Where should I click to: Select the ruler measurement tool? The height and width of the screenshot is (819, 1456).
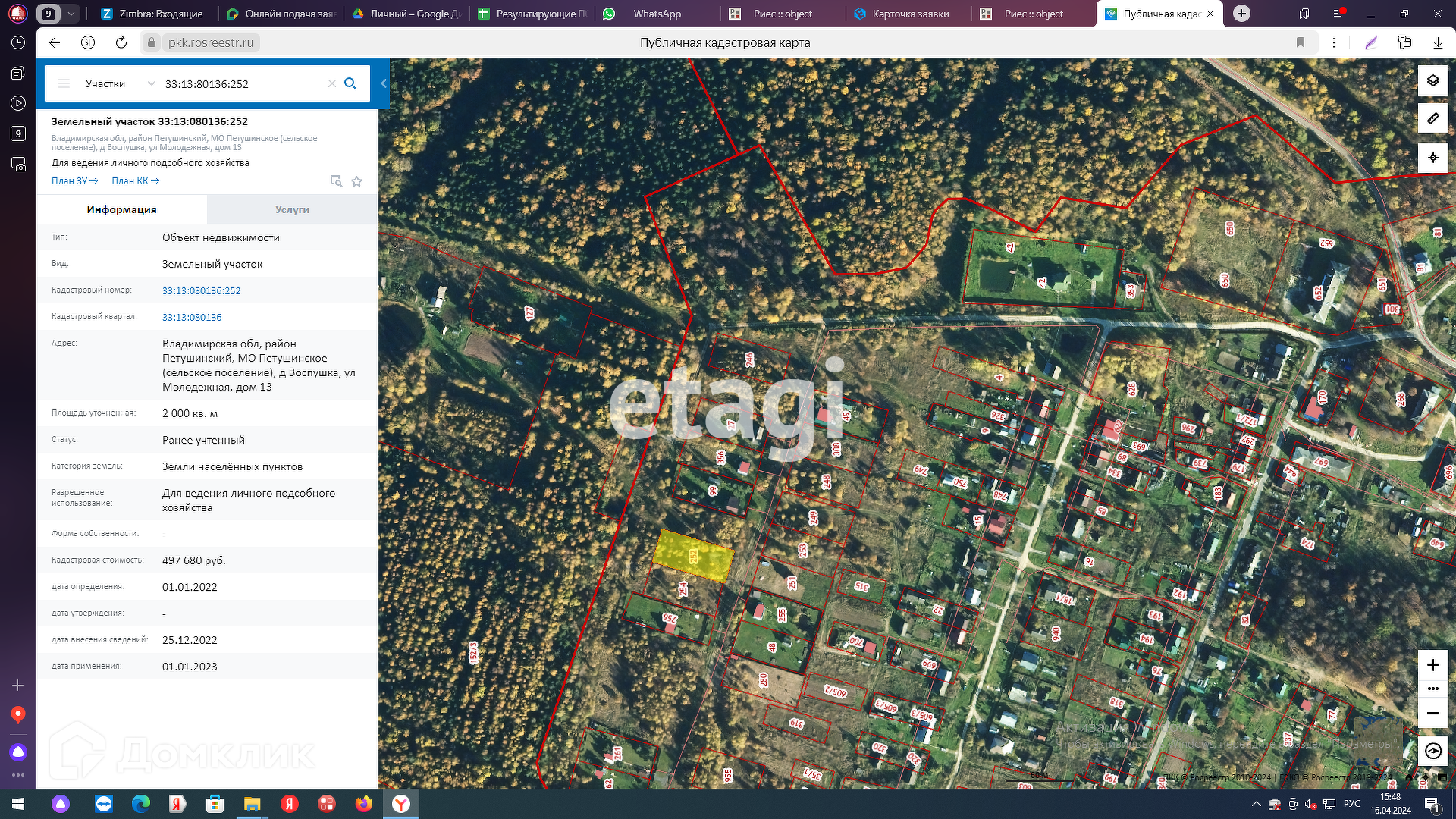click(1432, 119)
